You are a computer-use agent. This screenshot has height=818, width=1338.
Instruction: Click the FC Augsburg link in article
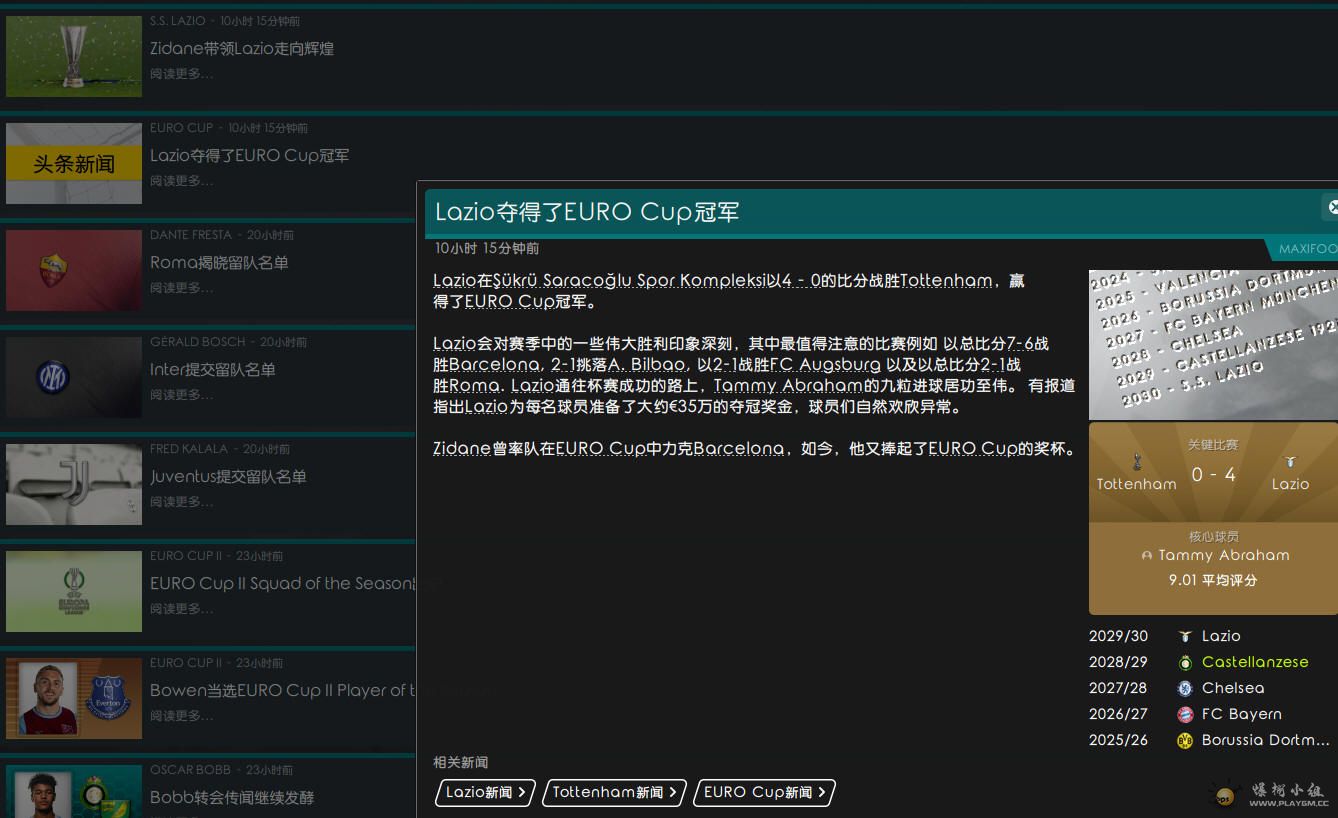tap(825, 365)
